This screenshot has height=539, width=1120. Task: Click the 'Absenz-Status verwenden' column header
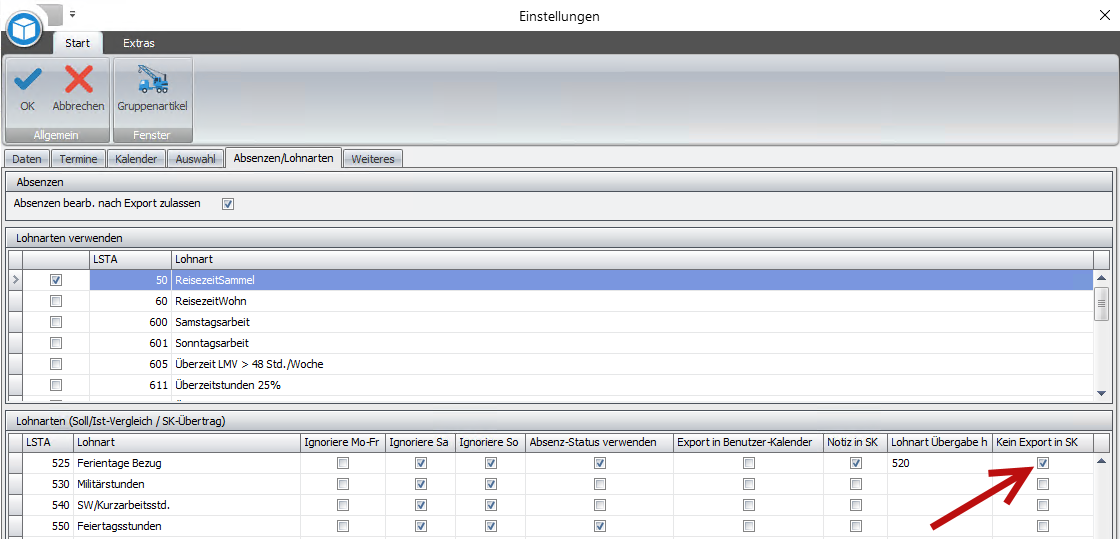click(x=593, y=442)
